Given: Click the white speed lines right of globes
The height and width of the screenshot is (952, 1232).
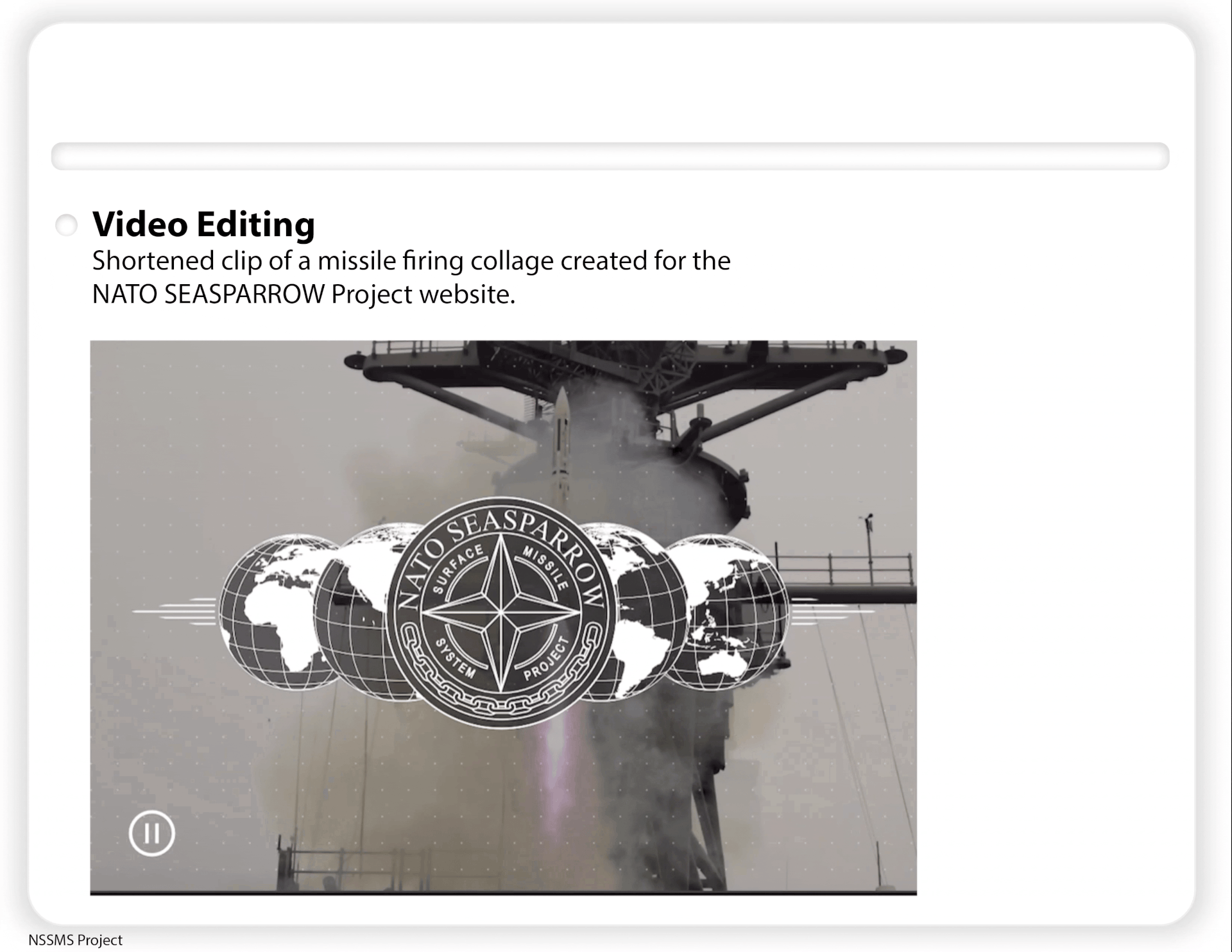Looking at the screenshot, I should pyautogui.click(x=831, y=611).
